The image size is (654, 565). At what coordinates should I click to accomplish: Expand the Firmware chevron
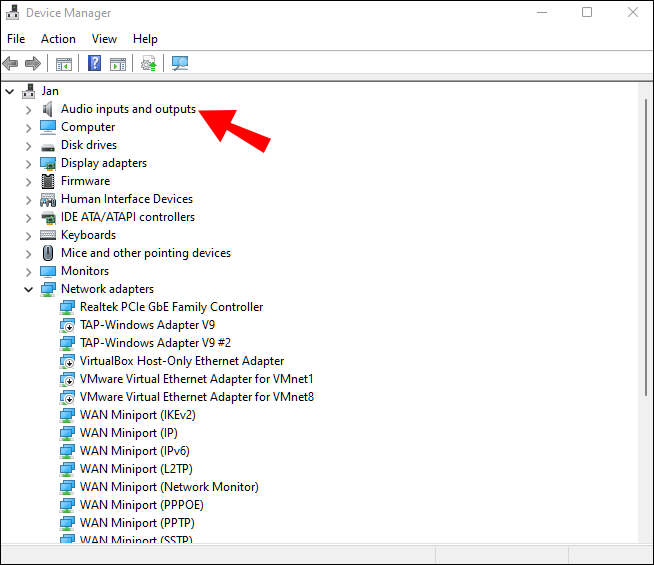click(x=28, y=182)
